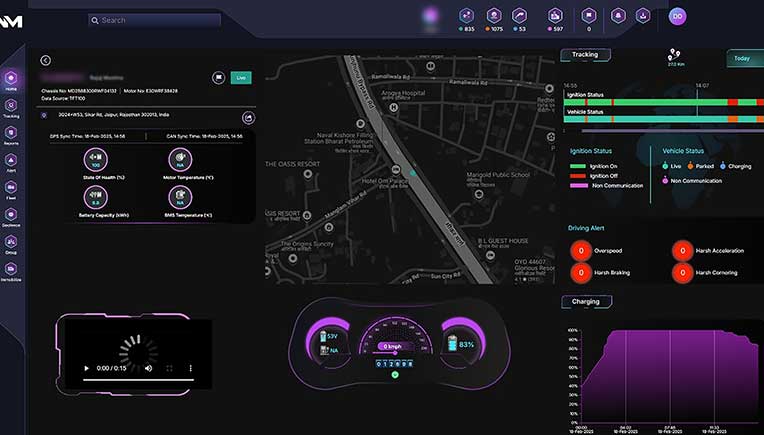Open the video player more options menu
The height and width of the screenshot is (435, 764).
tap(191, 368)
